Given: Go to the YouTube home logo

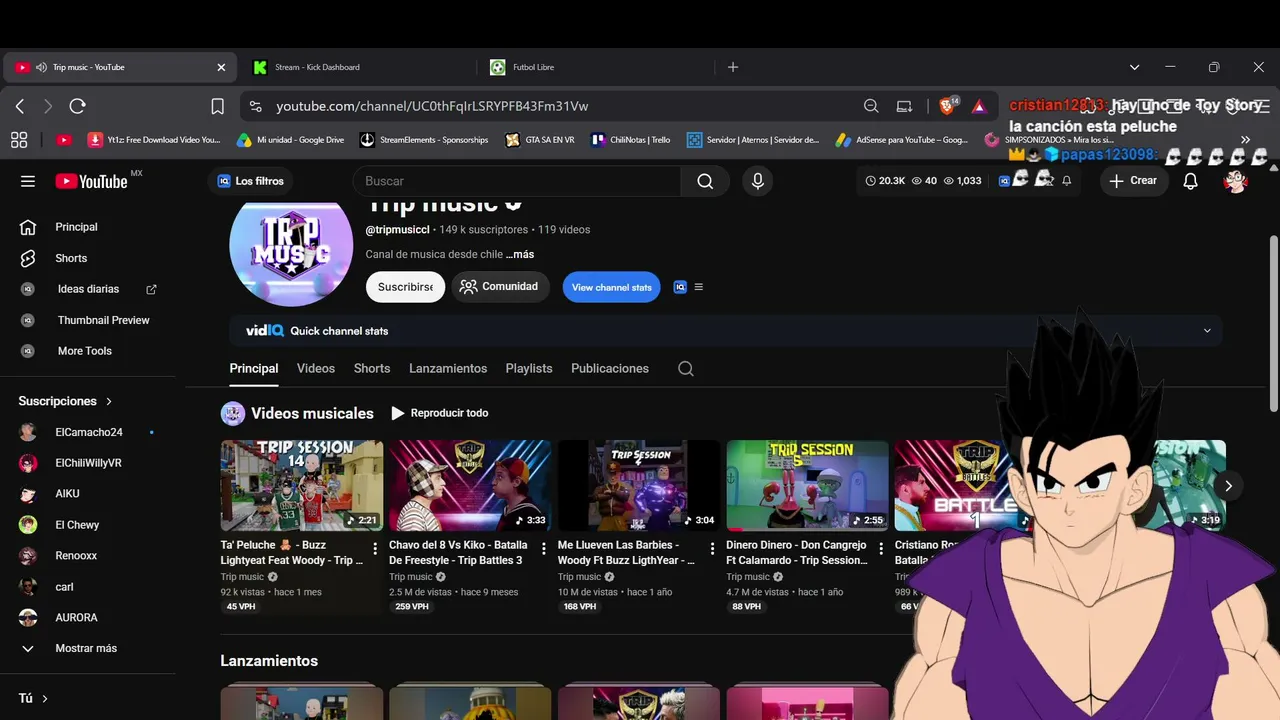Looking at the screenshot, I should click(x=91, y=181).
